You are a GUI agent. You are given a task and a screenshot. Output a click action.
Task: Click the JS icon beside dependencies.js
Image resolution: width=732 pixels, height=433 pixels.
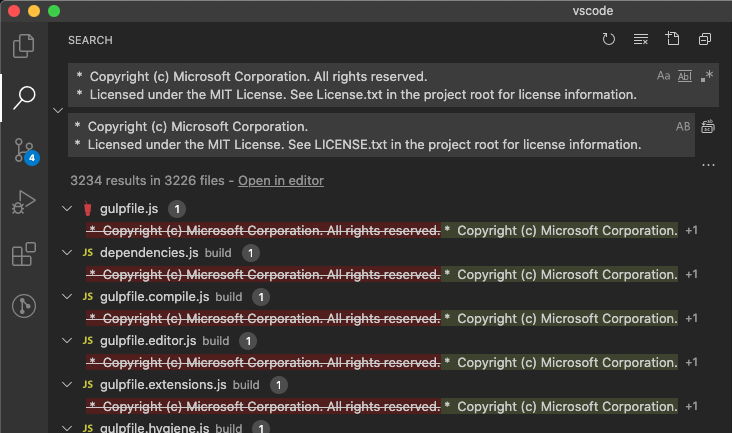[88, 252]
